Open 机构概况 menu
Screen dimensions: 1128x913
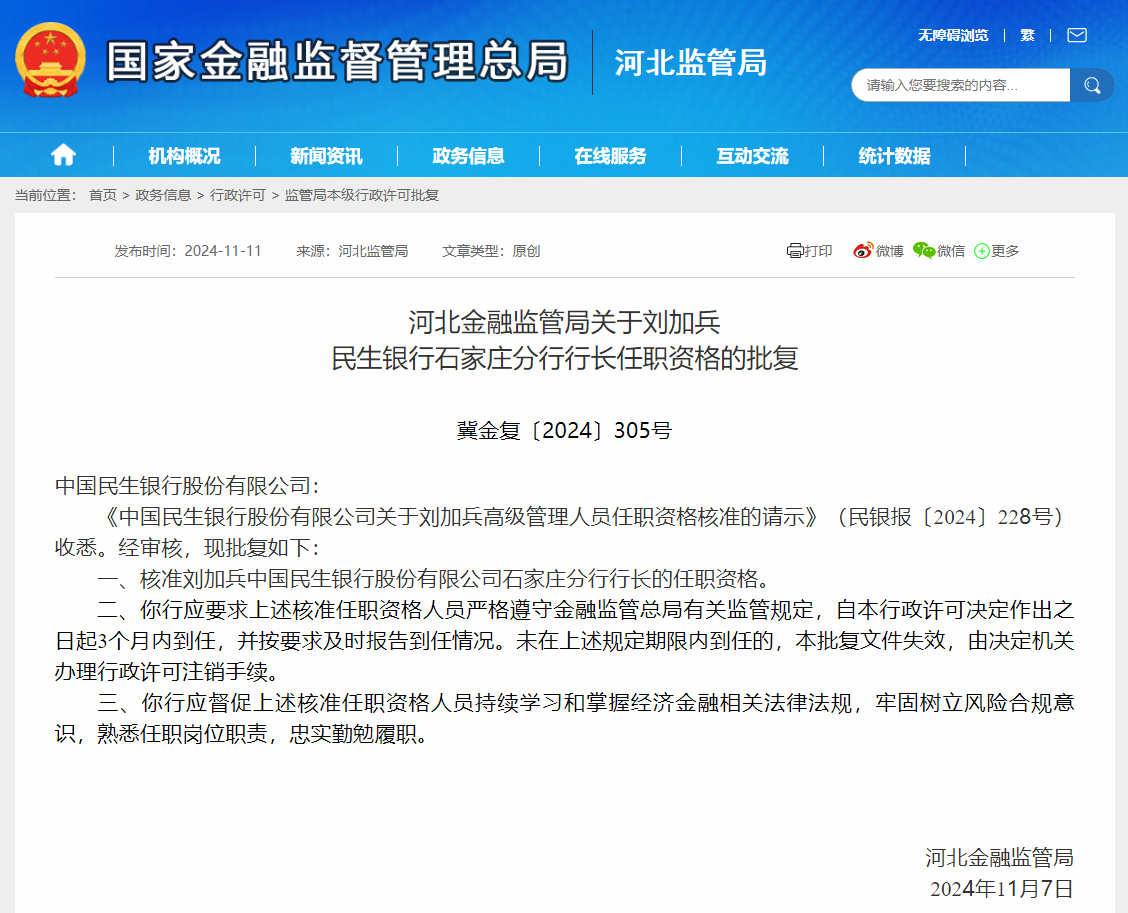coord(184,155)
